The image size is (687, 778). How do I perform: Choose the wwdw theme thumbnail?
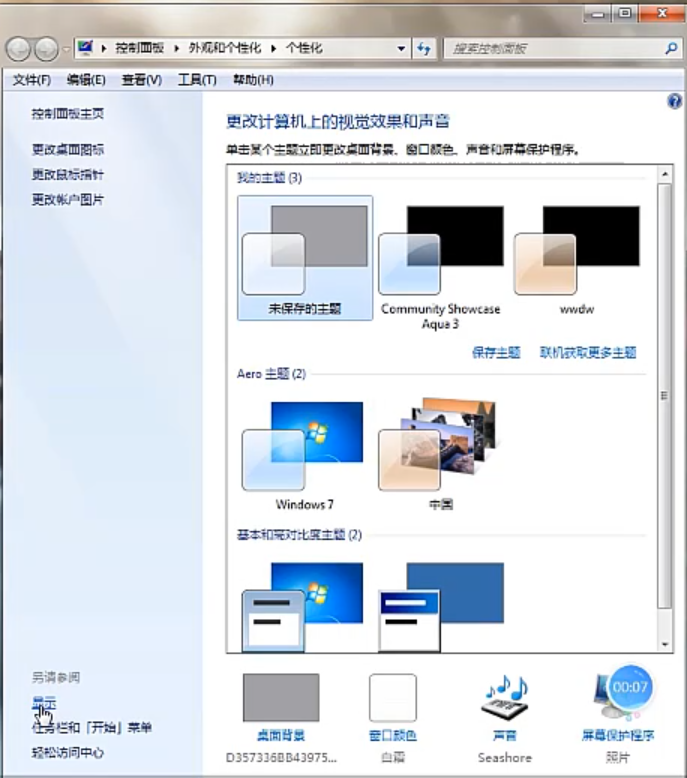click(x=577, y=255)
